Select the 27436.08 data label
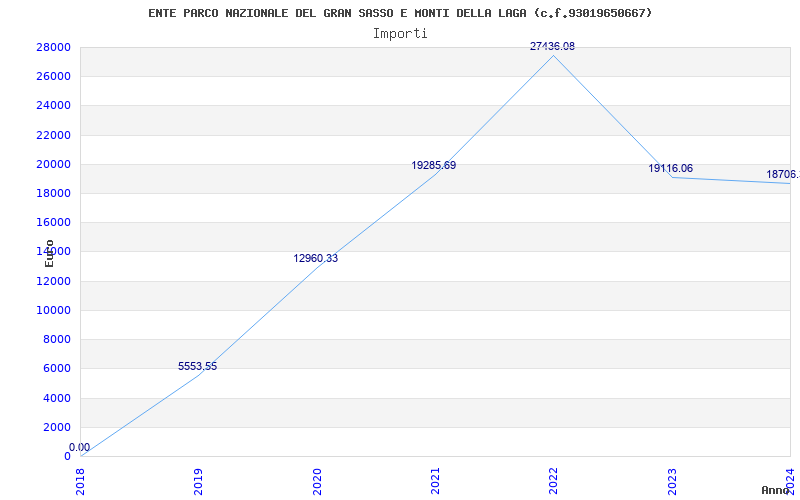The height and width of the screenshot is (500, 800). [x=552, y=46]
